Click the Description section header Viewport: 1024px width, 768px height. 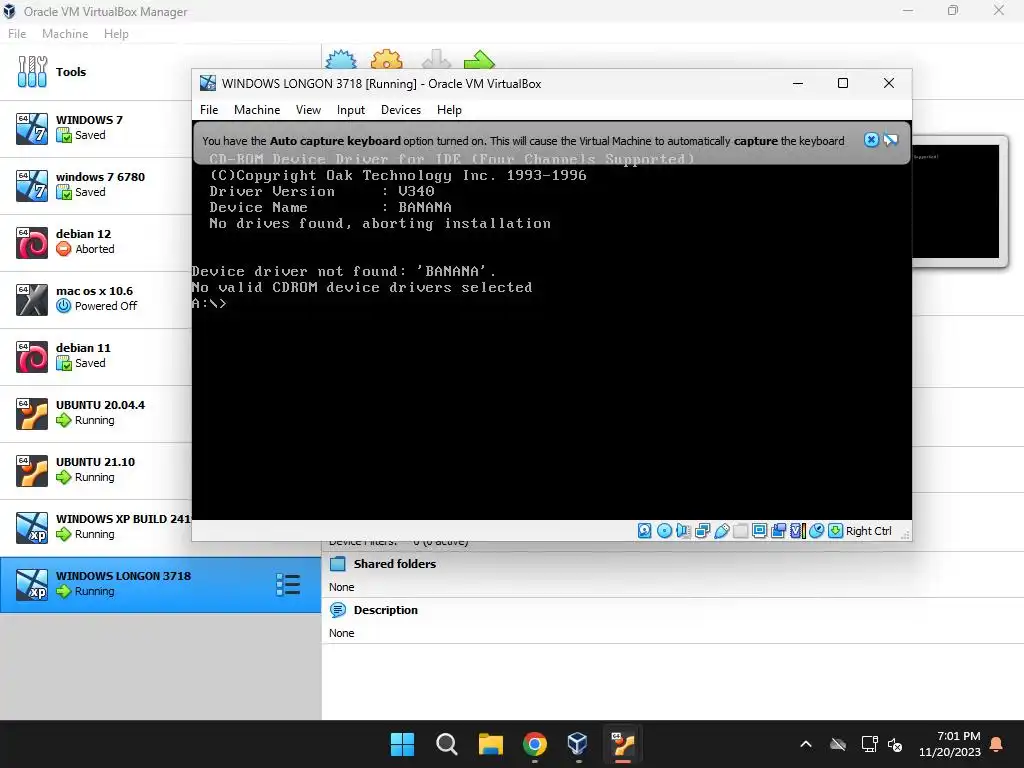tap(385, 610)
